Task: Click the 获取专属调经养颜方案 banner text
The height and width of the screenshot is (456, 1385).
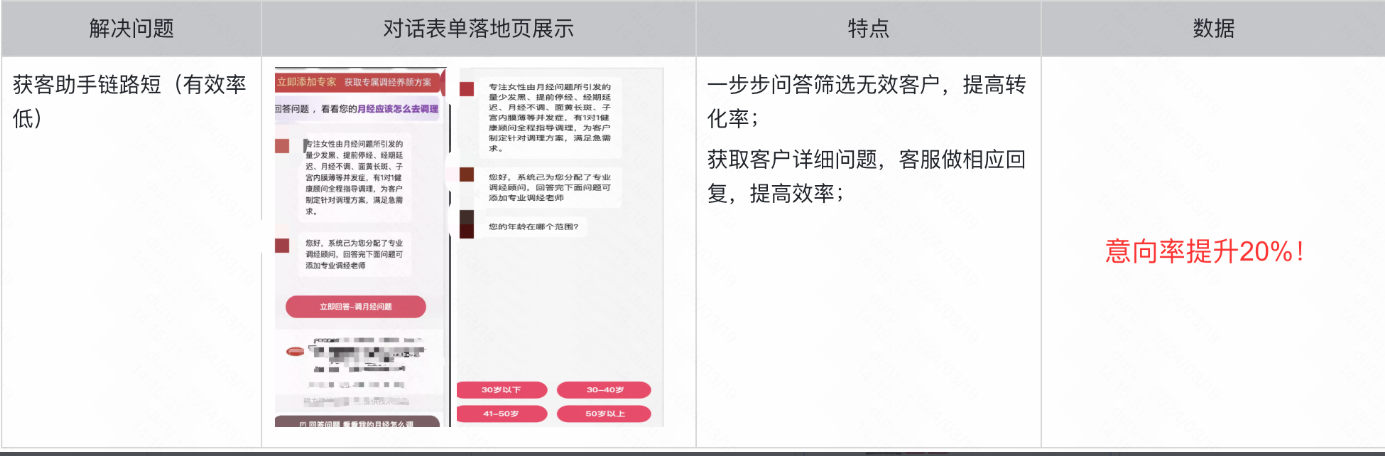Action: [388, 81]
